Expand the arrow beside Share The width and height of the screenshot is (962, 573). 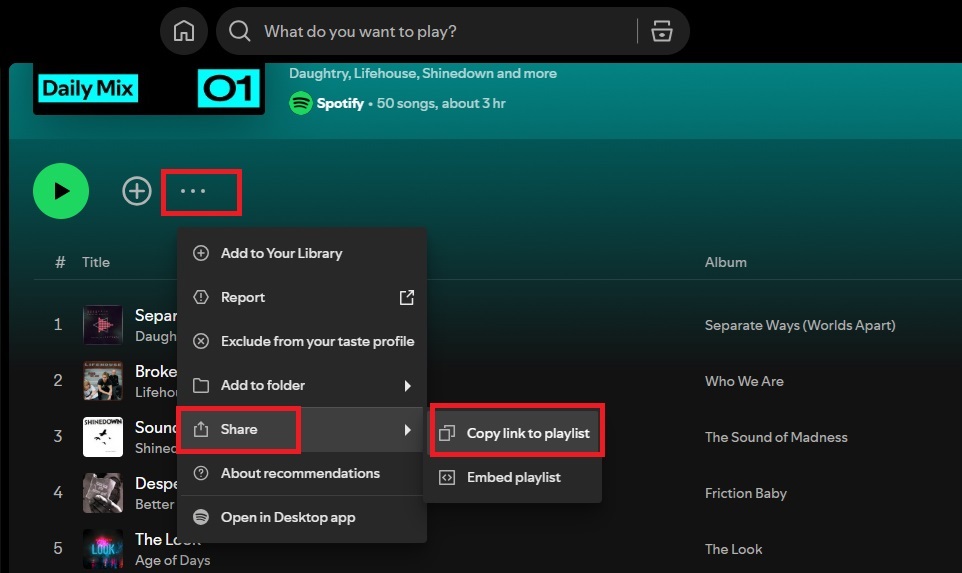pyautogui.click(x=407, y=429)
